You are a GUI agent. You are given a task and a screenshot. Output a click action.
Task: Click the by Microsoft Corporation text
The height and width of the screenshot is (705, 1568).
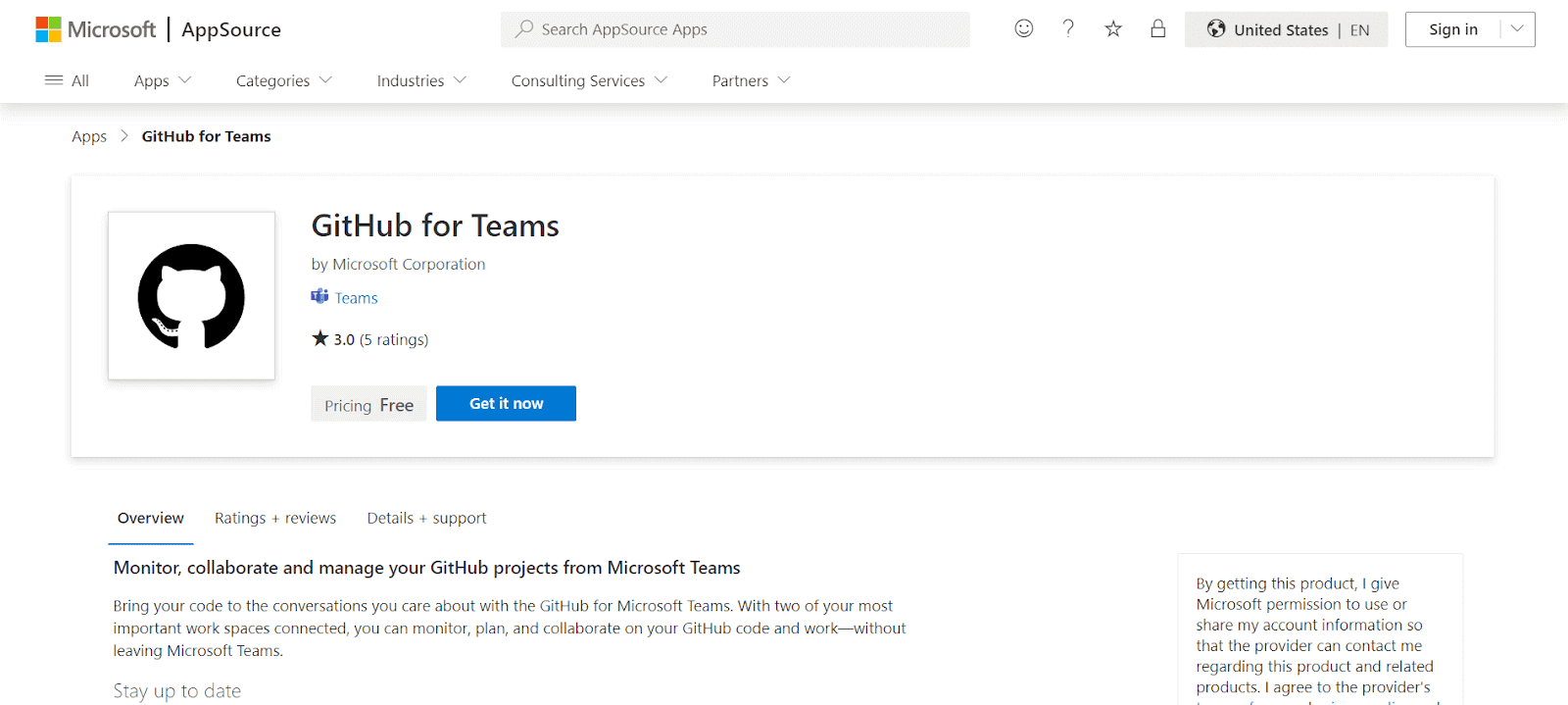[398, 264]
